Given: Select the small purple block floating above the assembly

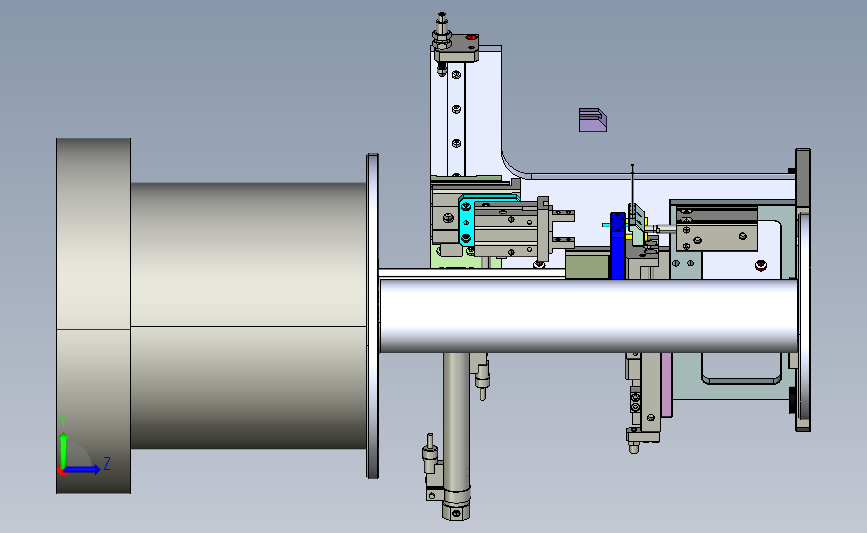Looking at the screenshot, I should [x=593, y=120].
